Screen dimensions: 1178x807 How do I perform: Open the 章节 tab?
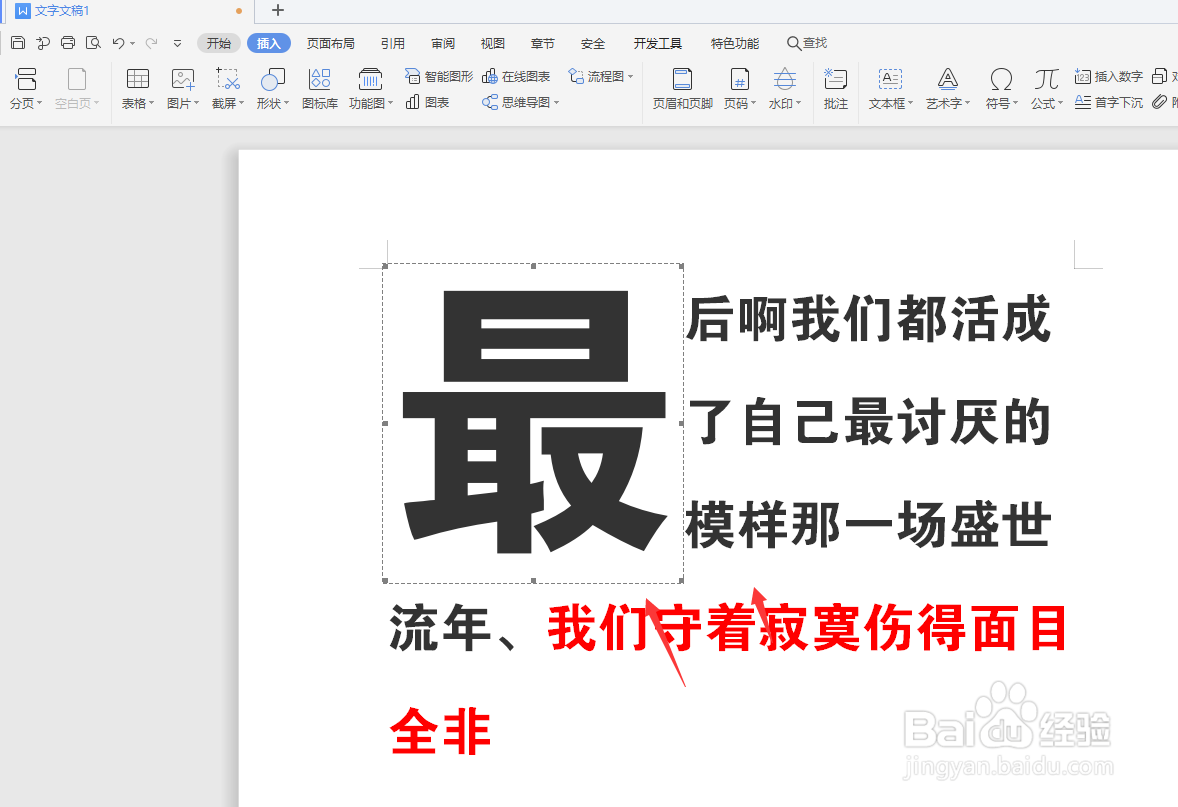click(x=542, y=44)
